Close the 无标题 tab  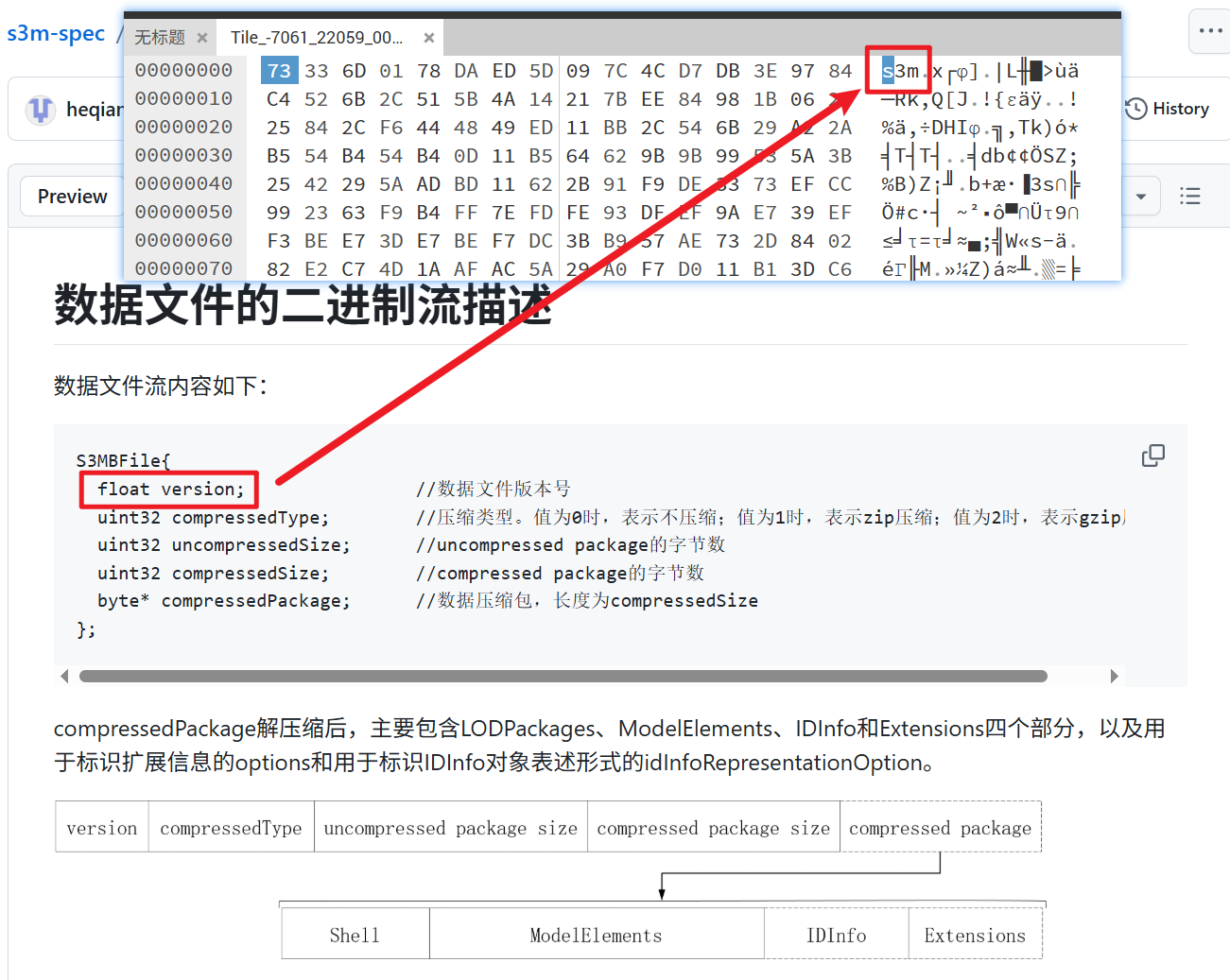[202, 38]
